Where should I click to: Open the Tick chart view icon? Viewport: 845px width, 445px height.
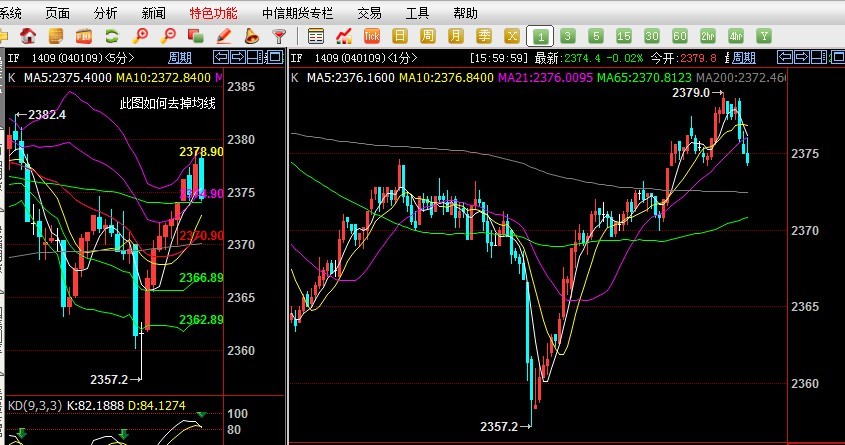coord(372,36)
